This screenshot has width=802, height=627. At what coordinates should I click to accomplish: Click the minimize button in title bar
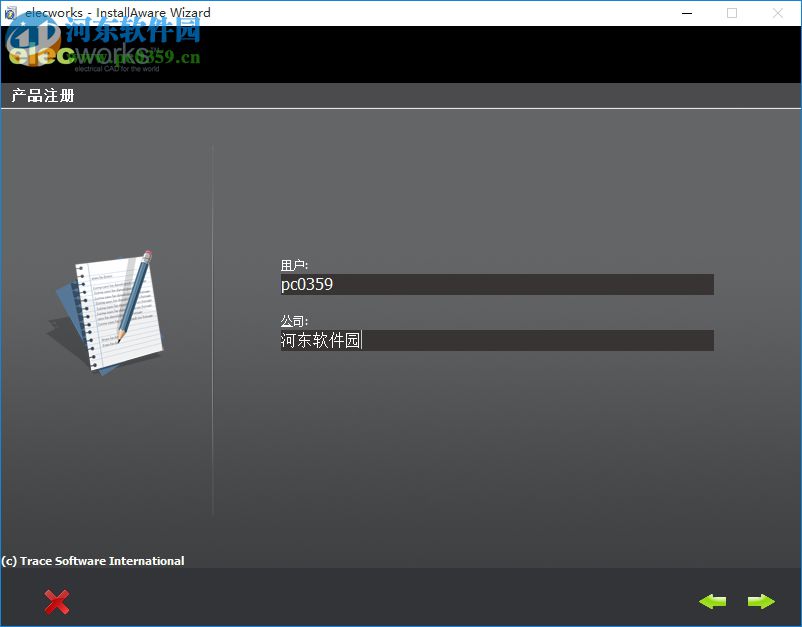click(x=687, y=12)
